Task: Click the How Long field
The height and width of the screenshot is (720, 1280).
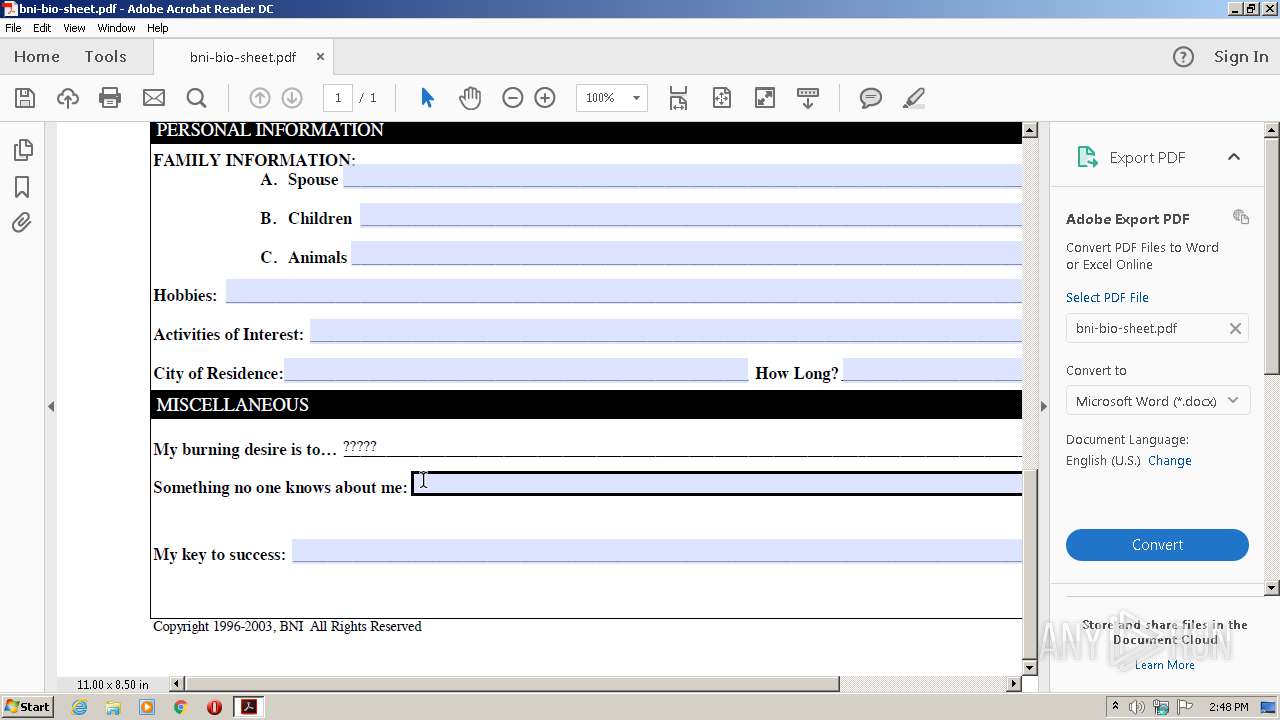Action: [932, 370]
